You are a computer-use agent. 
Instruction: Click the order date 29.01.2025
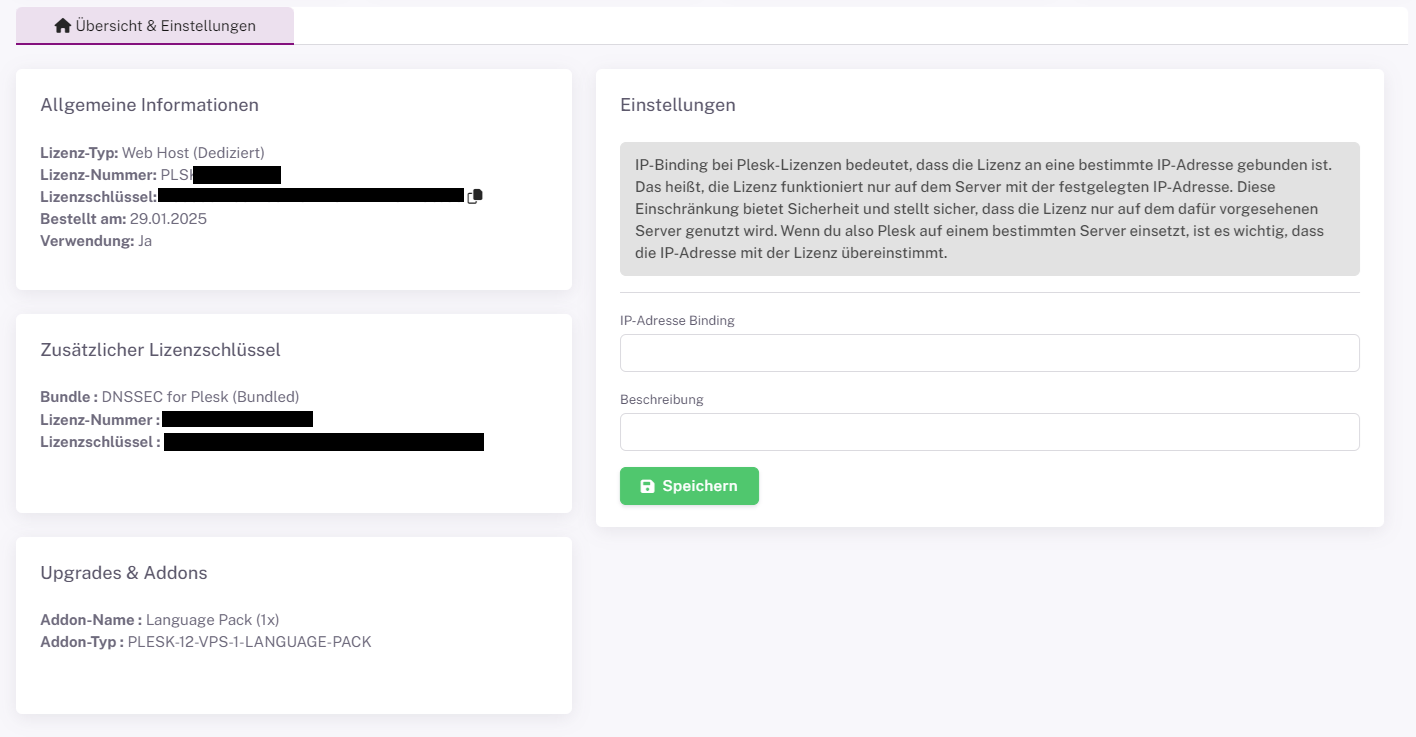(168, 219)
